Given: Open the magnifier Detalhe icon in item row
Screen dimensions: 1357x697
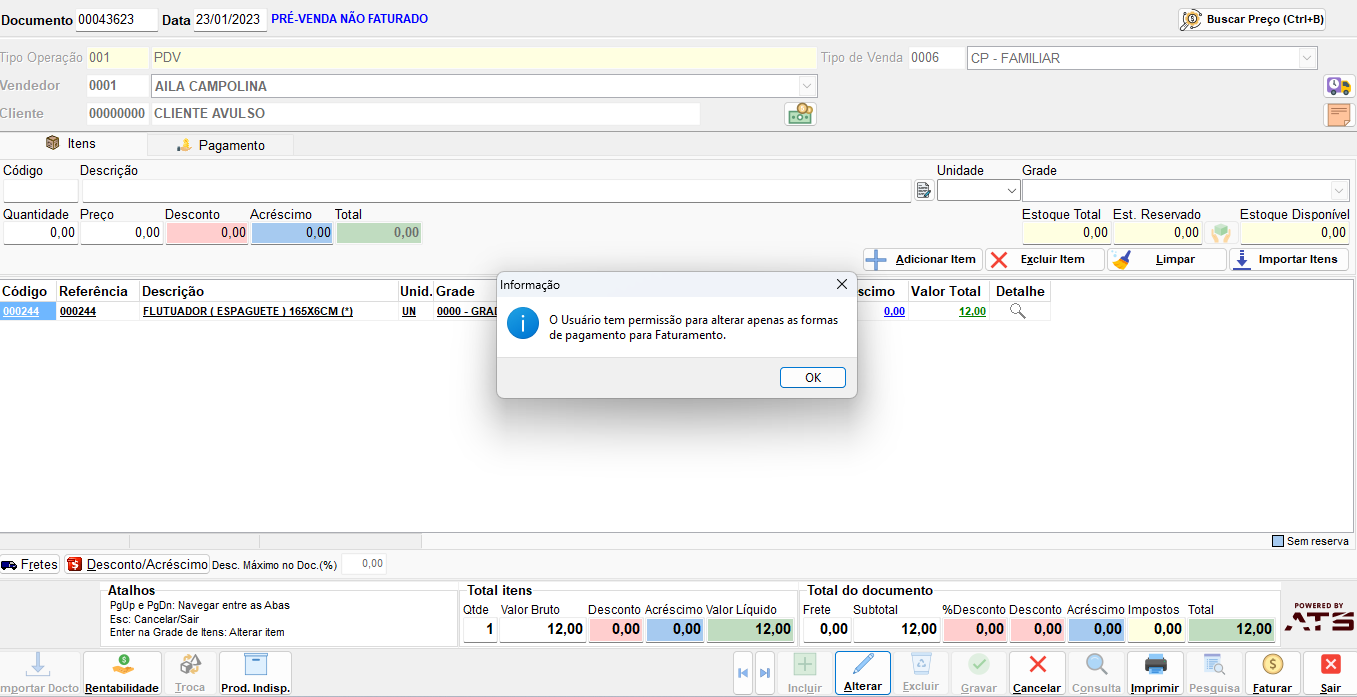Looking at the screenshot, I should coord(1018,311).
